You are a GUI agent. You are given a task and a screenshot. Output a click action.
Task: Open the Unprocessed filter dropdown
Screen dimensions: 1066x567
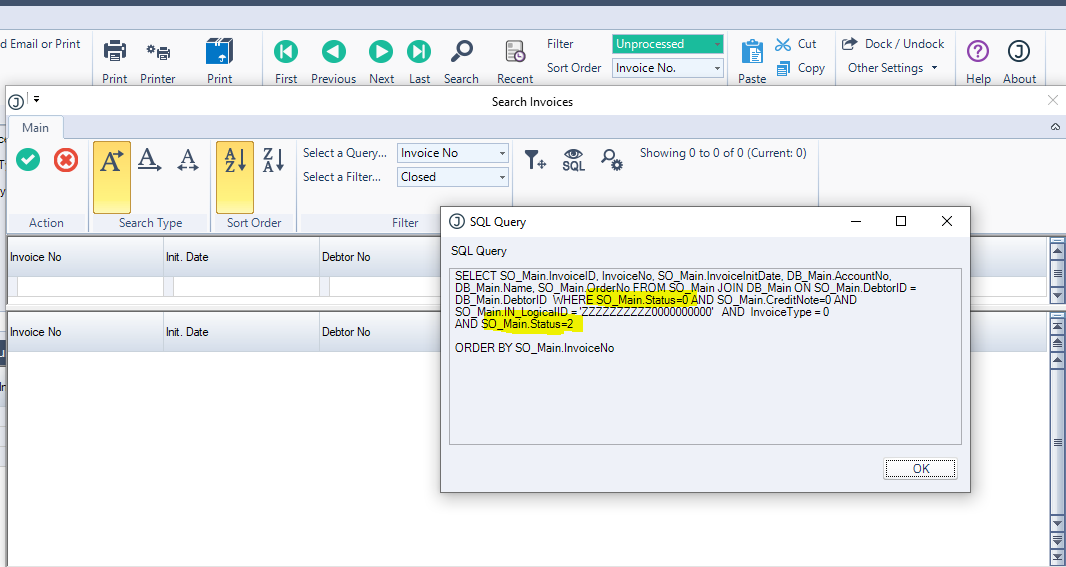716,44
